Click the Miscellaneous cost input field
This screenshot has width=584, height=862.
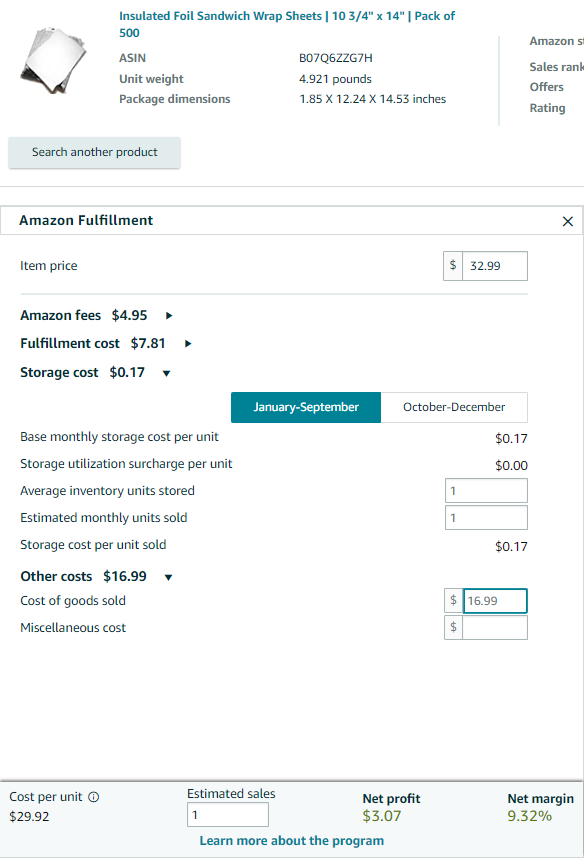495,627
